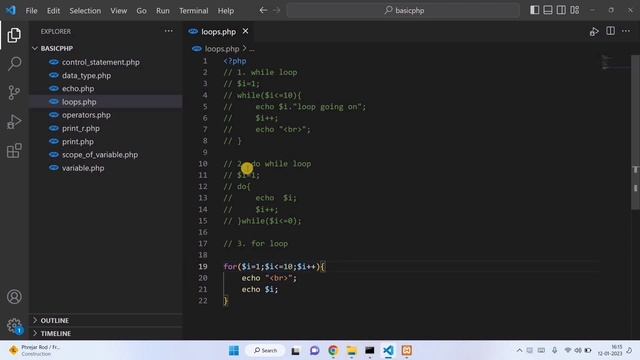Viewport: 640px width, 360px height.
Task: Click the for loop code on line 19
Action: [x=274, y=267]
